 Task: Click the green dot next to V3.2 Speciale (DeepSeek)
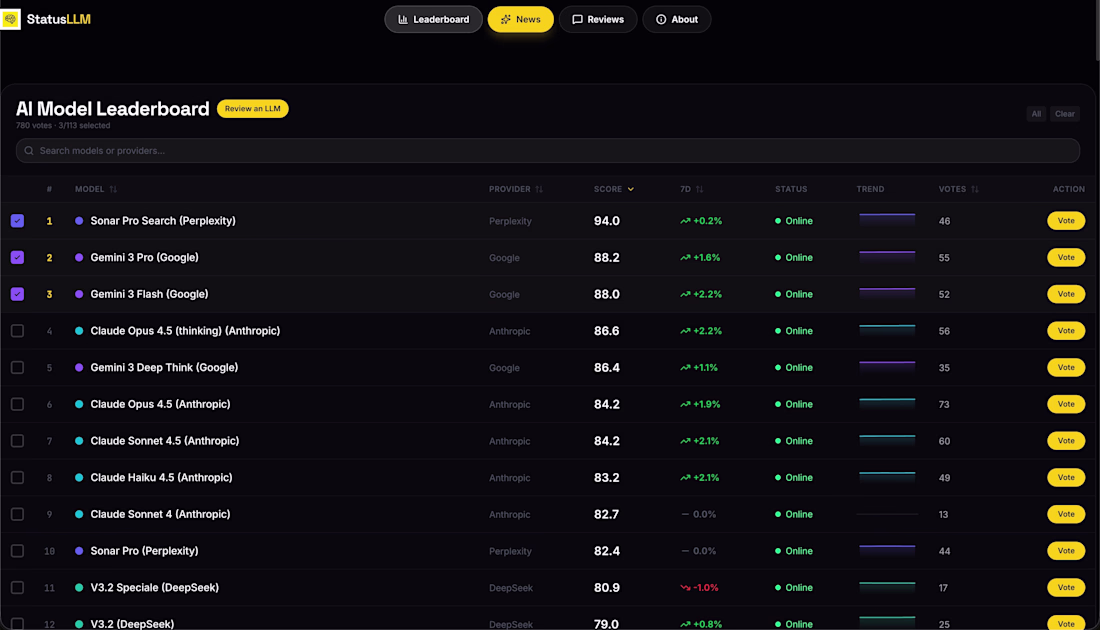coord(79,588)
